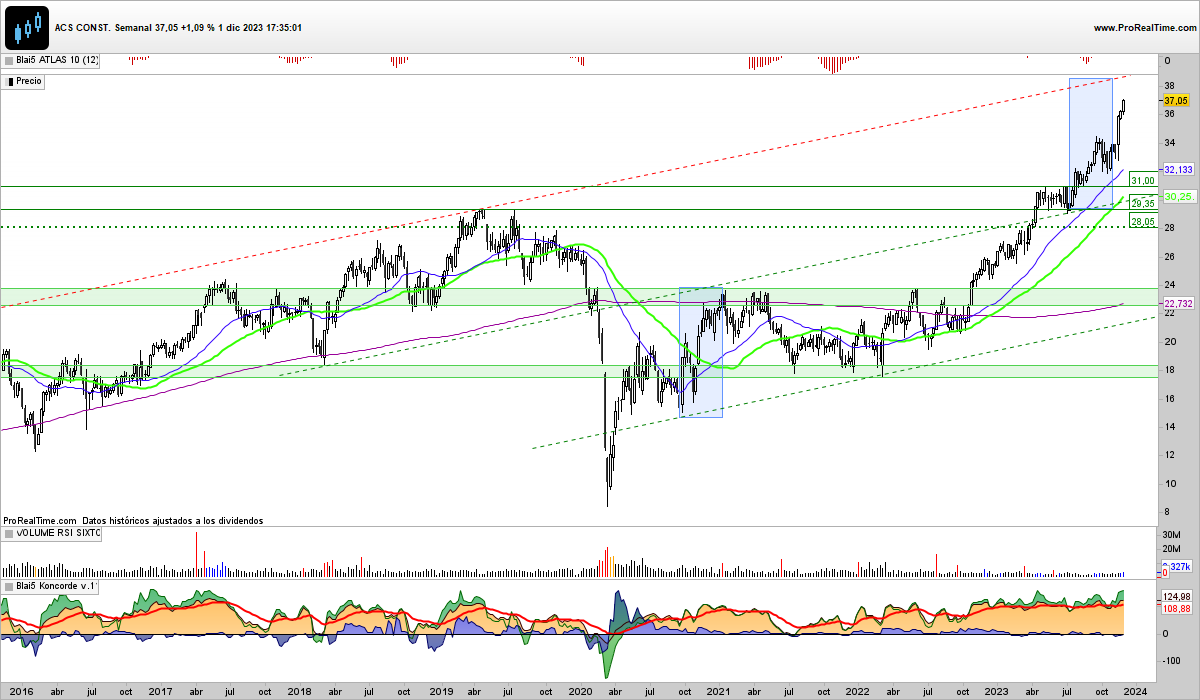The image size is (1200, 700).
Task: Select the blue 32,133 moving average tag
Action: click(1179, 170)
